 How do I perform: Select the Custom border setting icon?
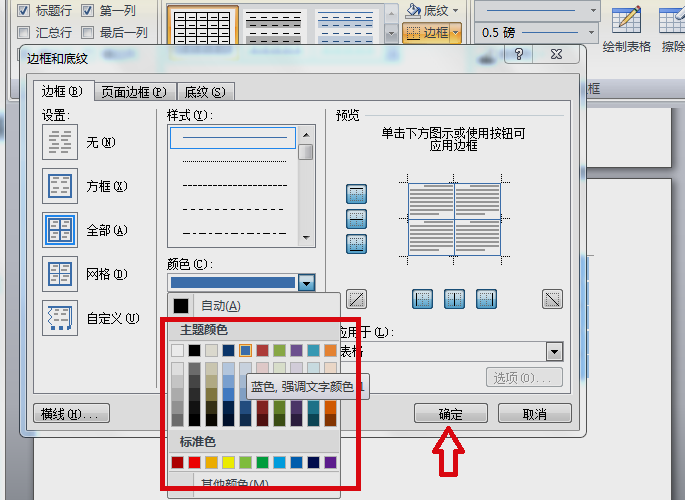60,318
